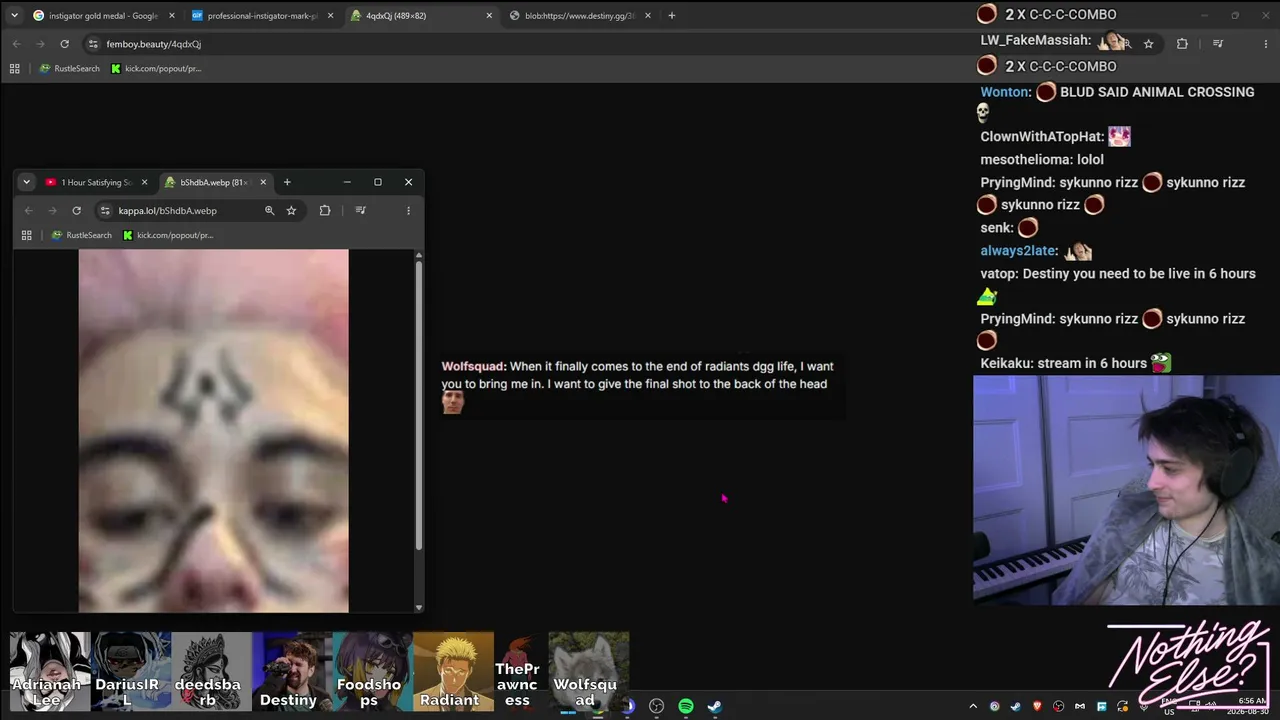Open the apps grid in main browser bookmarks bar
This screenshot has width=1280, height=720.
(14, 69)
